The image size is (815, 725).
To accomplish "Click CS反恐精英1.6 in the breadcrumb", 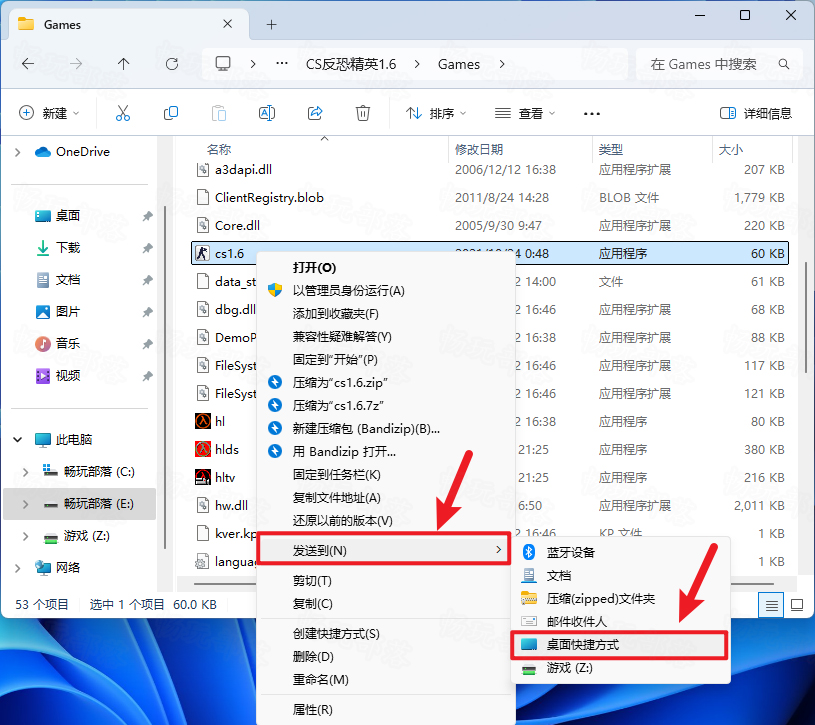I will click(351, 64).
